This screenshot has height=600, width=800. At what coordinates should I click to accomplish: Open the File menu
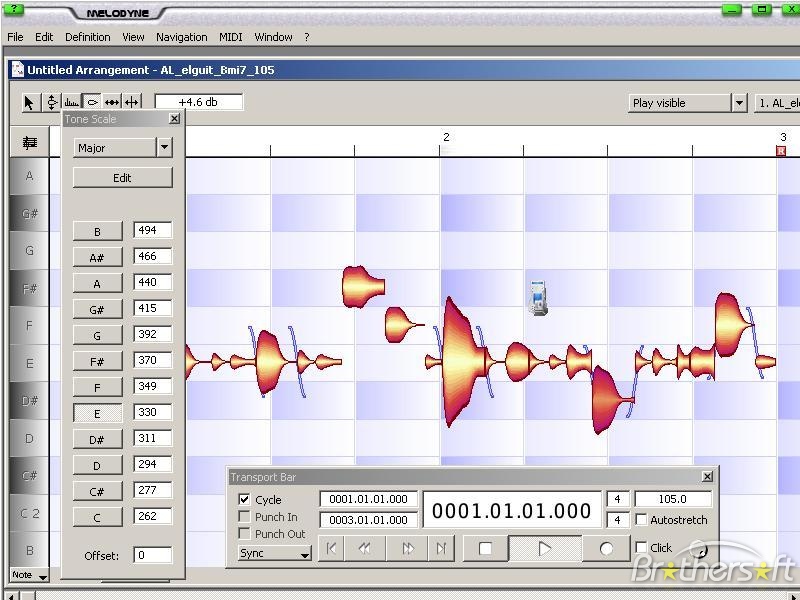(x=15, y=37)
